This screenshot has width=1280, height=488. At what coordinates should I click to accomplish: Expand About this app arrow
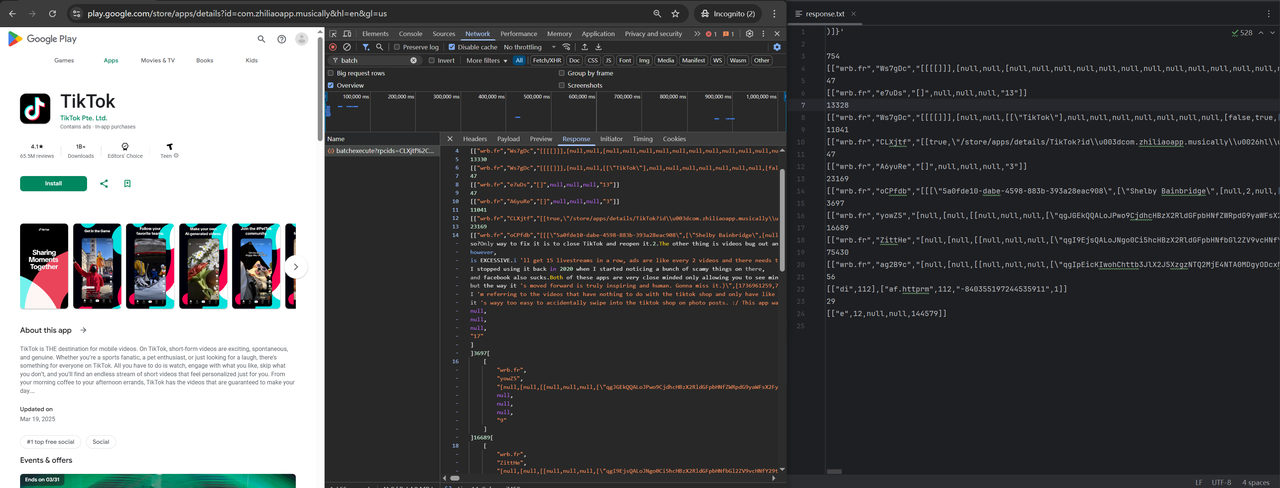point(83,330)
